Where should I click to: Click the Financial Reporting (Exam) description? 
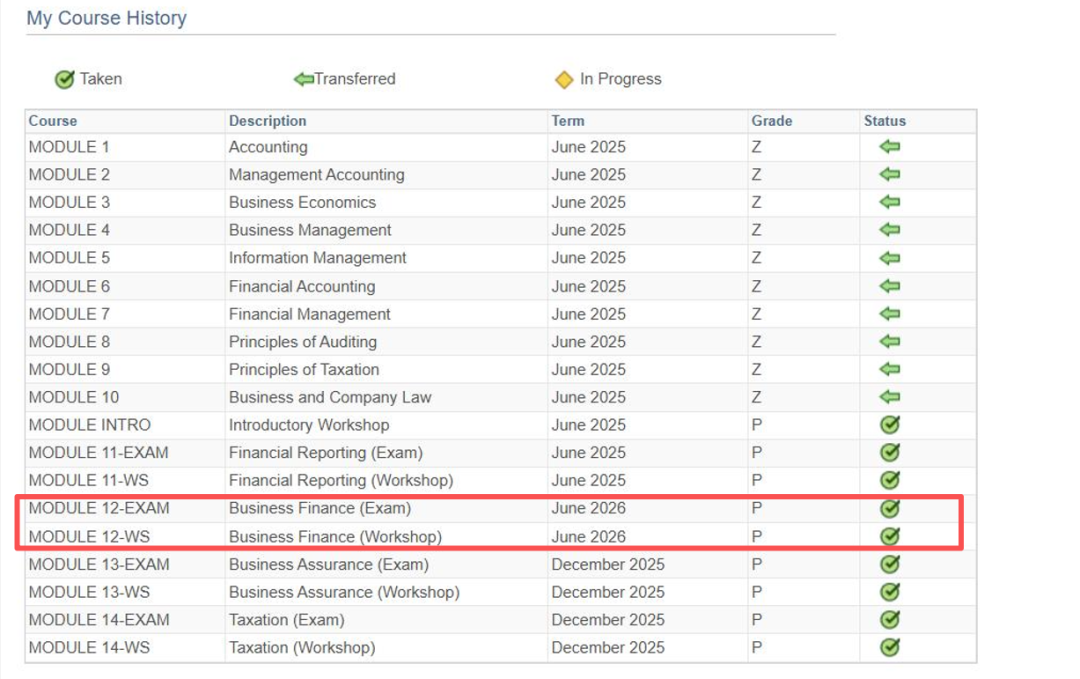[326, 452]
